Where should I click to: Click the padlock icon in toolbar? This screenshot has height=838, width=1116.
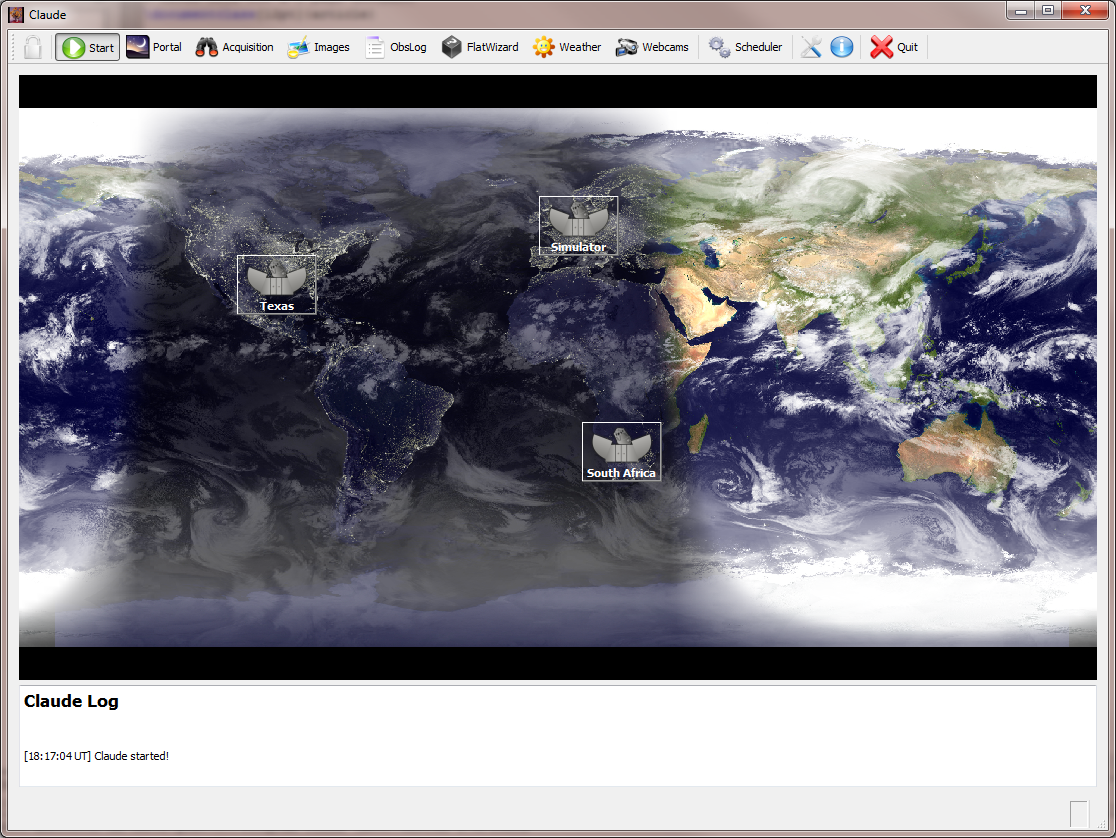33,47
